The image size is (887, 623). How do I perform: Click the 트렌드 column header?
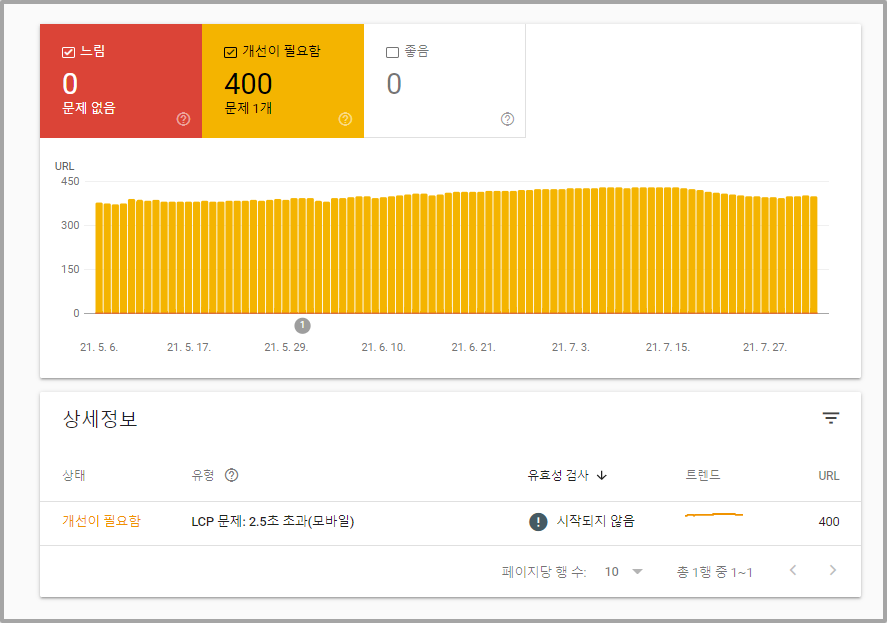703,475
